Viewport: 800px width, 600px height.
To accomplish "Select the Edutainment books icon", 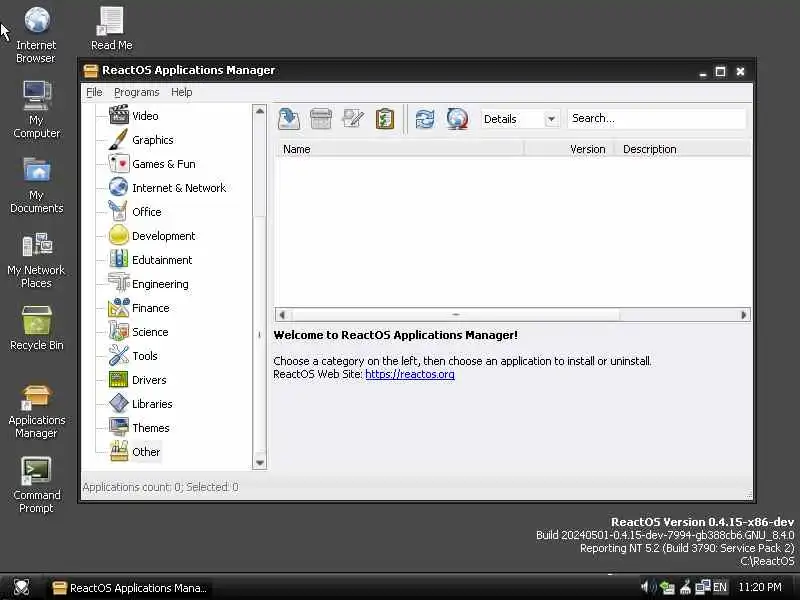I will click(x=118, y=259).
